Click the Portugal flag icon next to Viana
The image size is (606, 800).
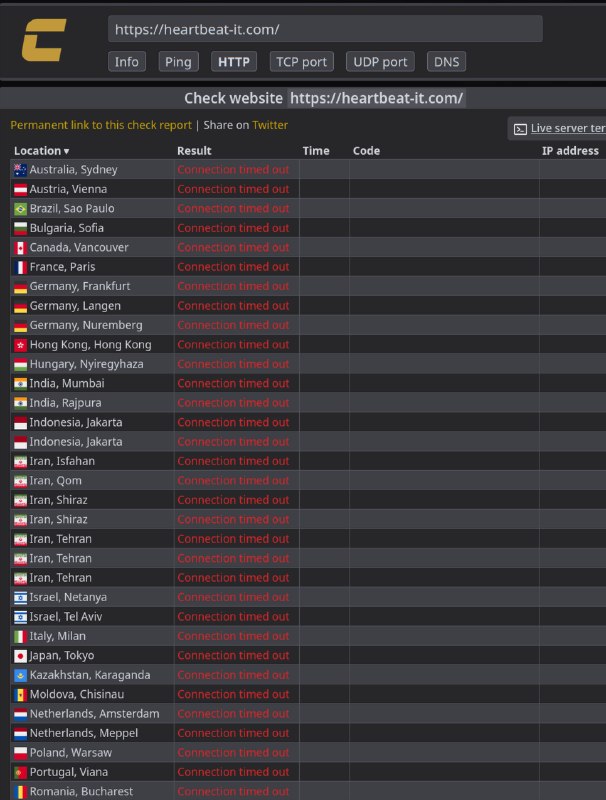click(x=20, y=772)
